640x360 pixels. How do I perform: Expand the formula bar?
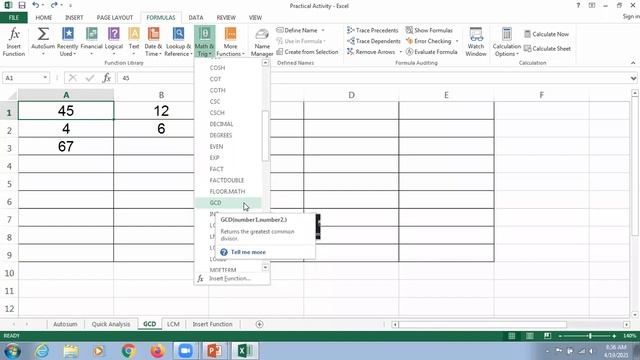633,78
